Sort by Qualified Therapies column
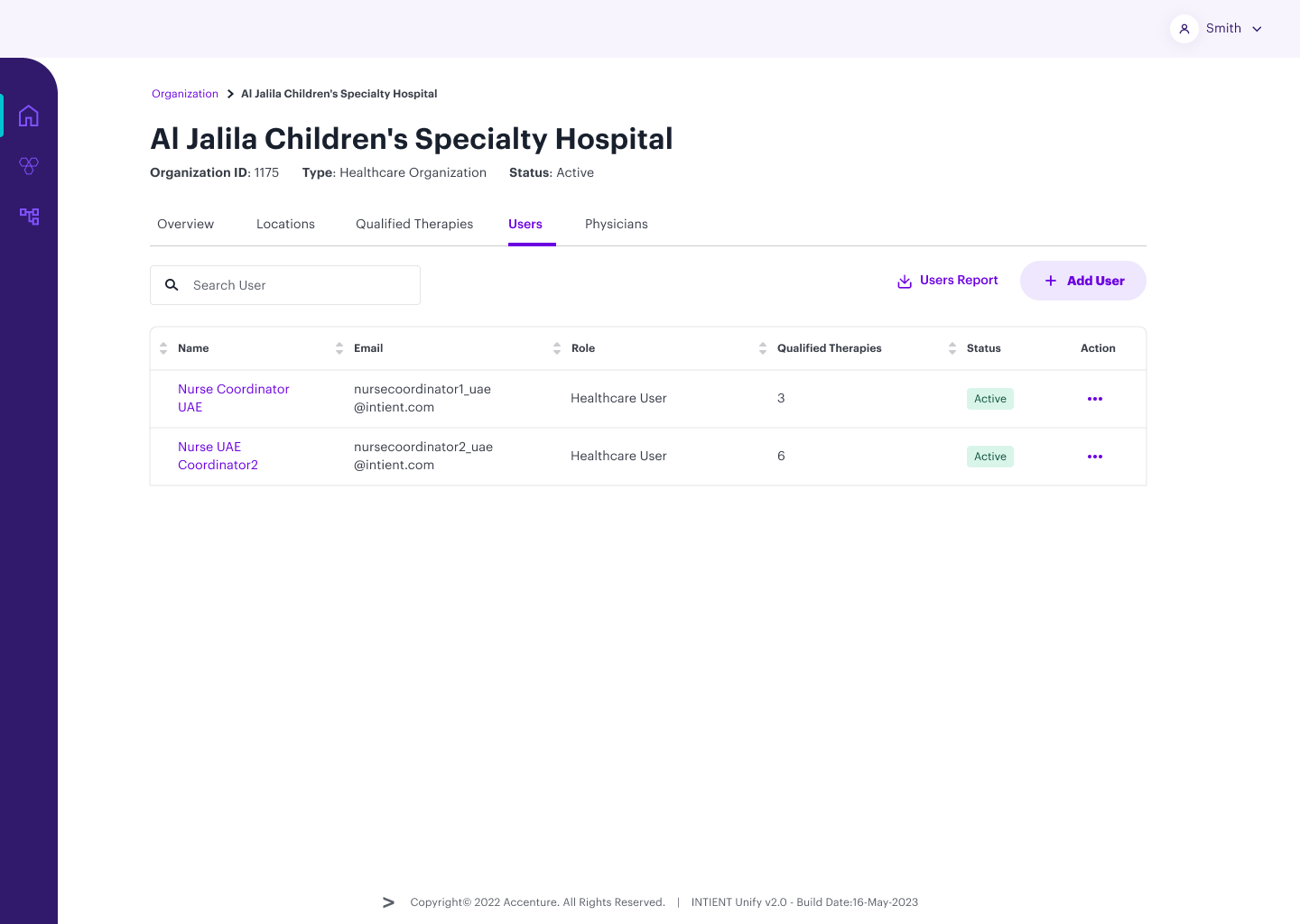Screen dimensions: 1300x924 pos(763,348)
